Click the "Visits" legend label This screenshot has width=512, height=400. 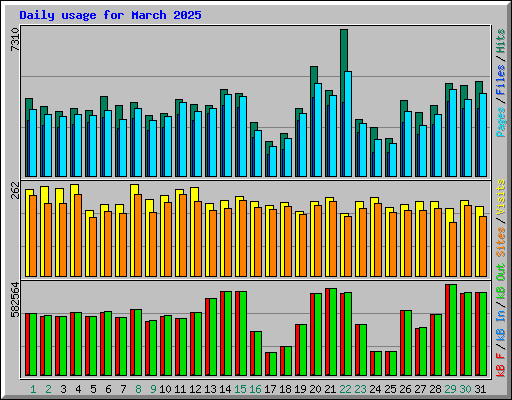[x=501, y=197]
